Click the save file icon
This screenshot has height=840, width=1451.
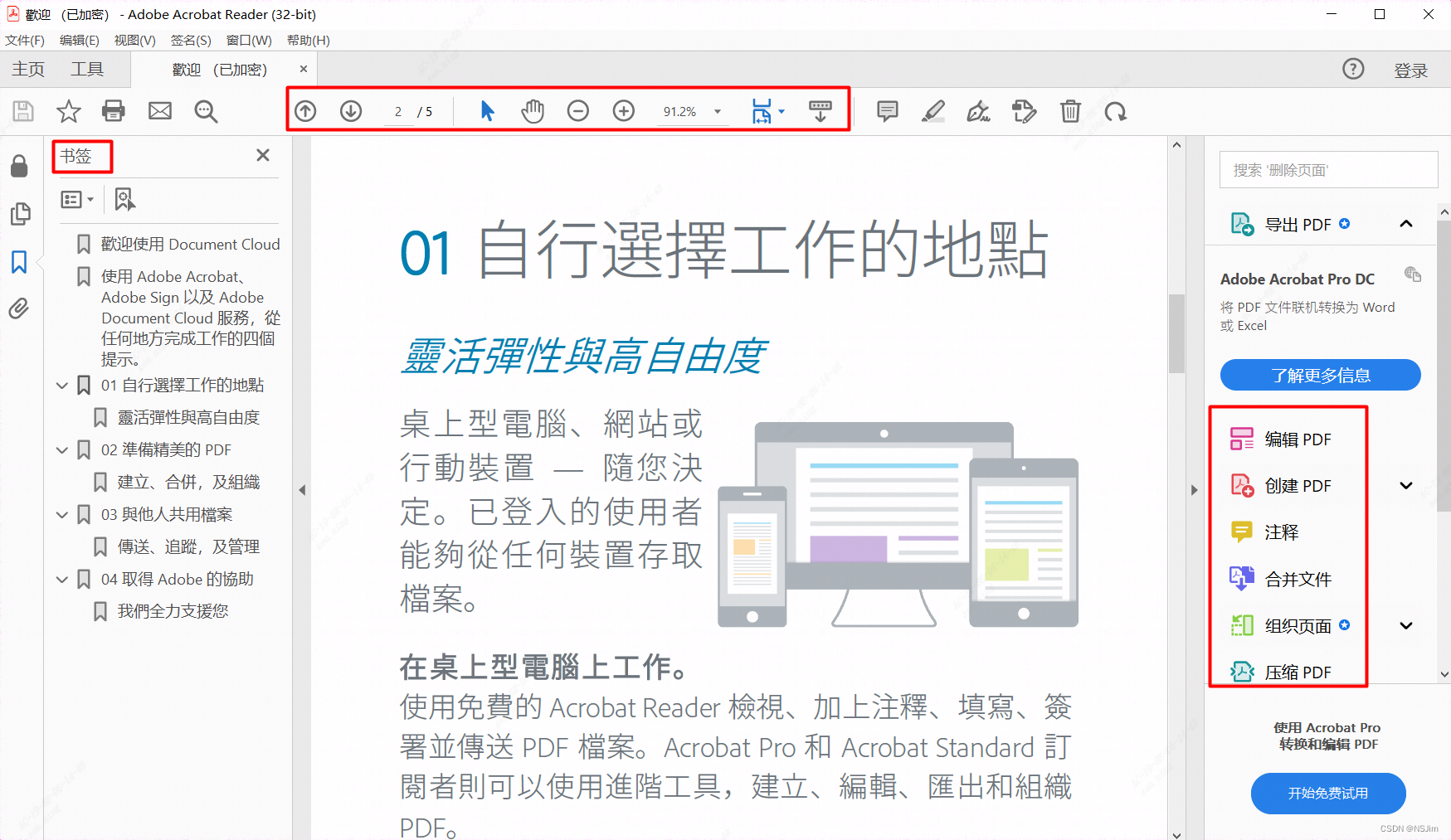tap(23, 111)
